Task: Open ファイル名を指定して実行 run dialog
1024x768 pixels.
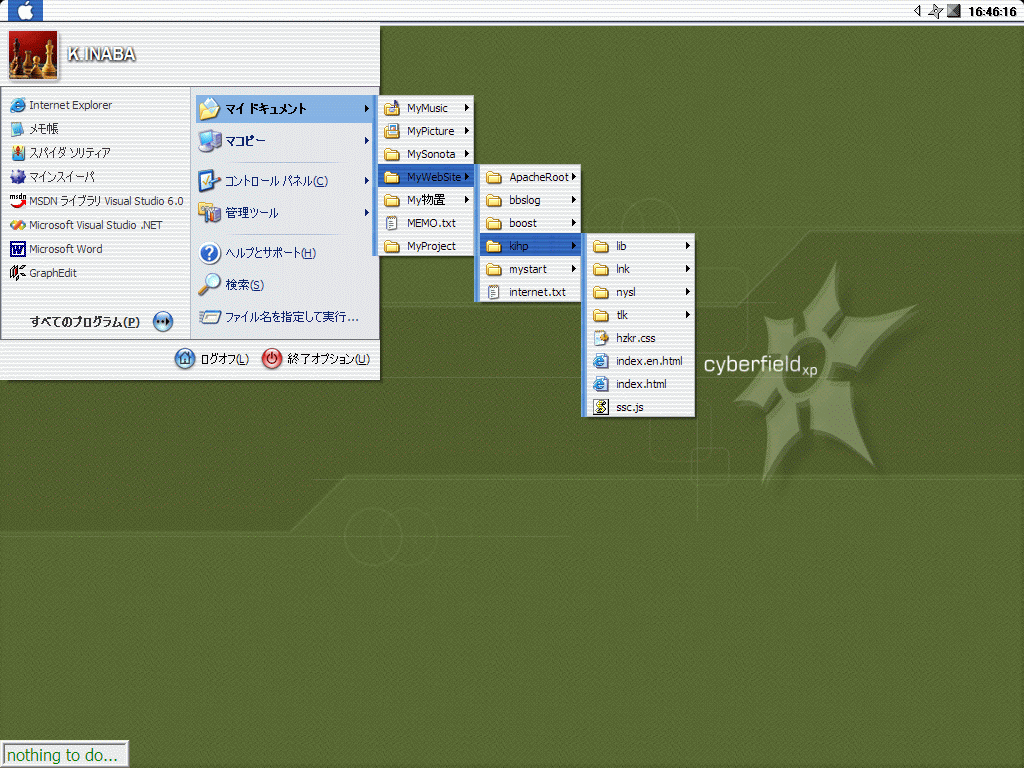Action: [280, 317]
